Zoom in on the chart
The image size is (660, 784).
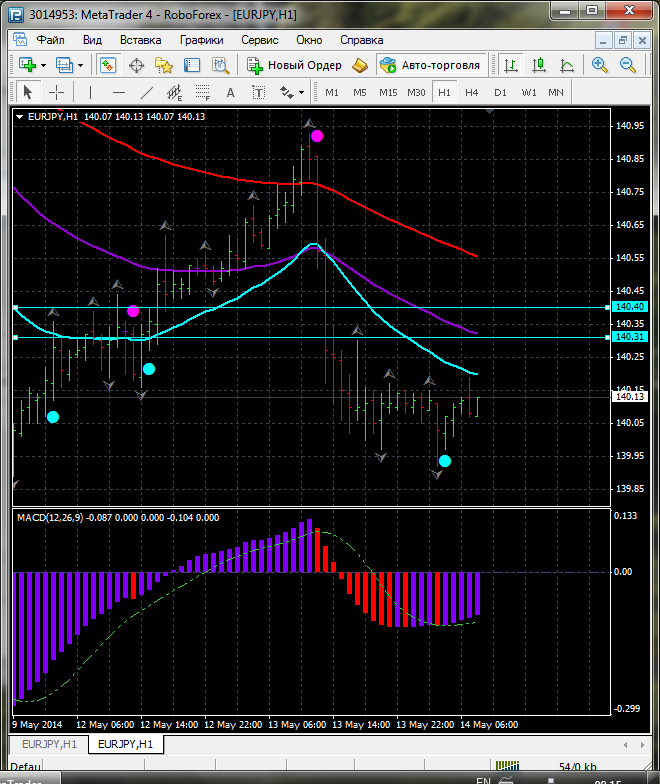coord(599,65)
